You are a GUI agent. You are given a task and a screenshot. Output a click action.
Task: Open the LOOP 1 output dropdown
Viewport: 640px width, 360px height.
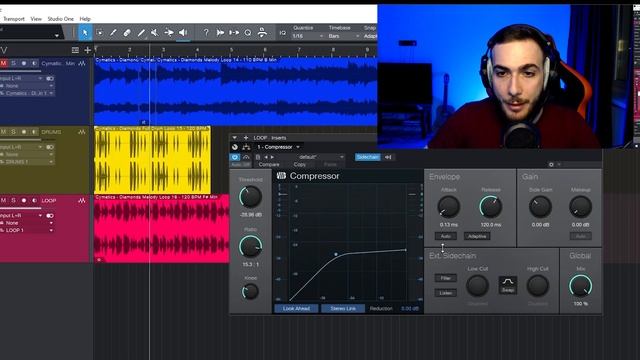tap(27, 230)
